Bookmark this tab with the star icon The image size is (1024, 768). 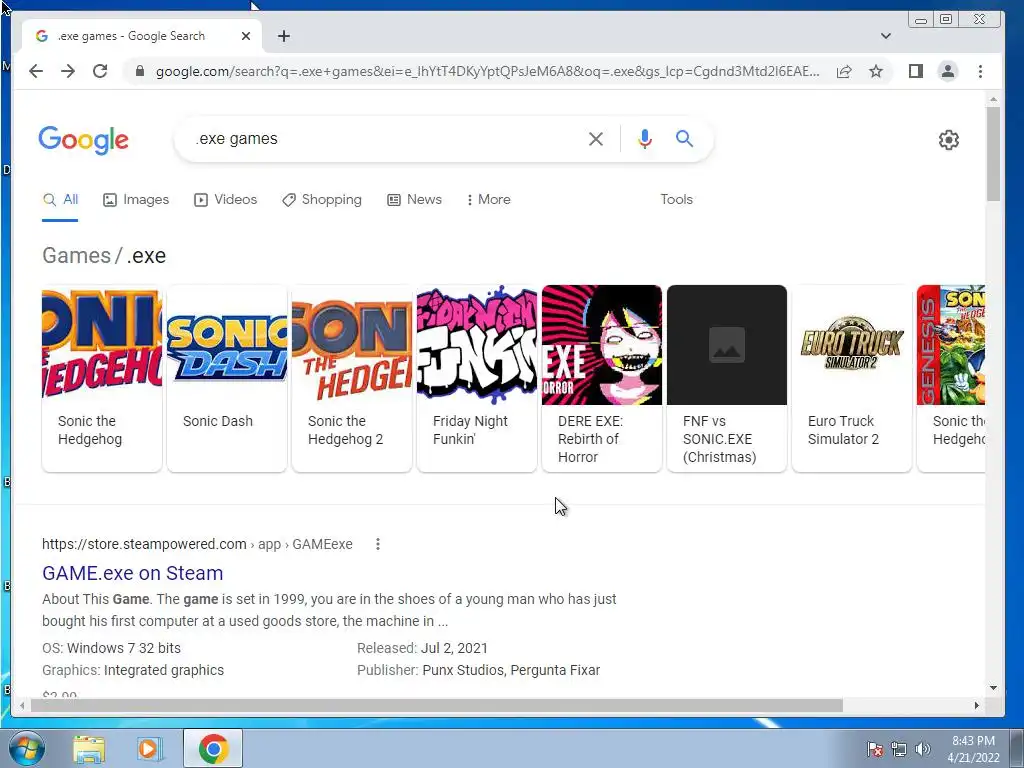click(x=876, y=71)
